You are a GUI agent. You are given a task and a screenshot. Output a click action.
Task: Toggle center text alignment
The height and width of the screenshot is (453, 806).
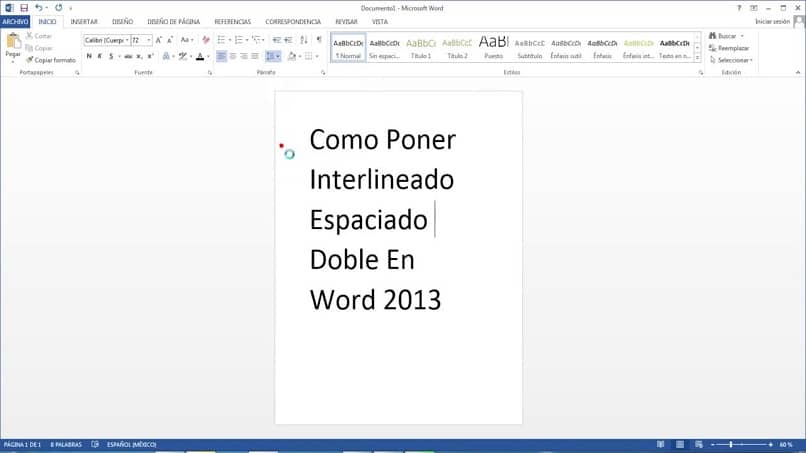click(x=233, y=56)
